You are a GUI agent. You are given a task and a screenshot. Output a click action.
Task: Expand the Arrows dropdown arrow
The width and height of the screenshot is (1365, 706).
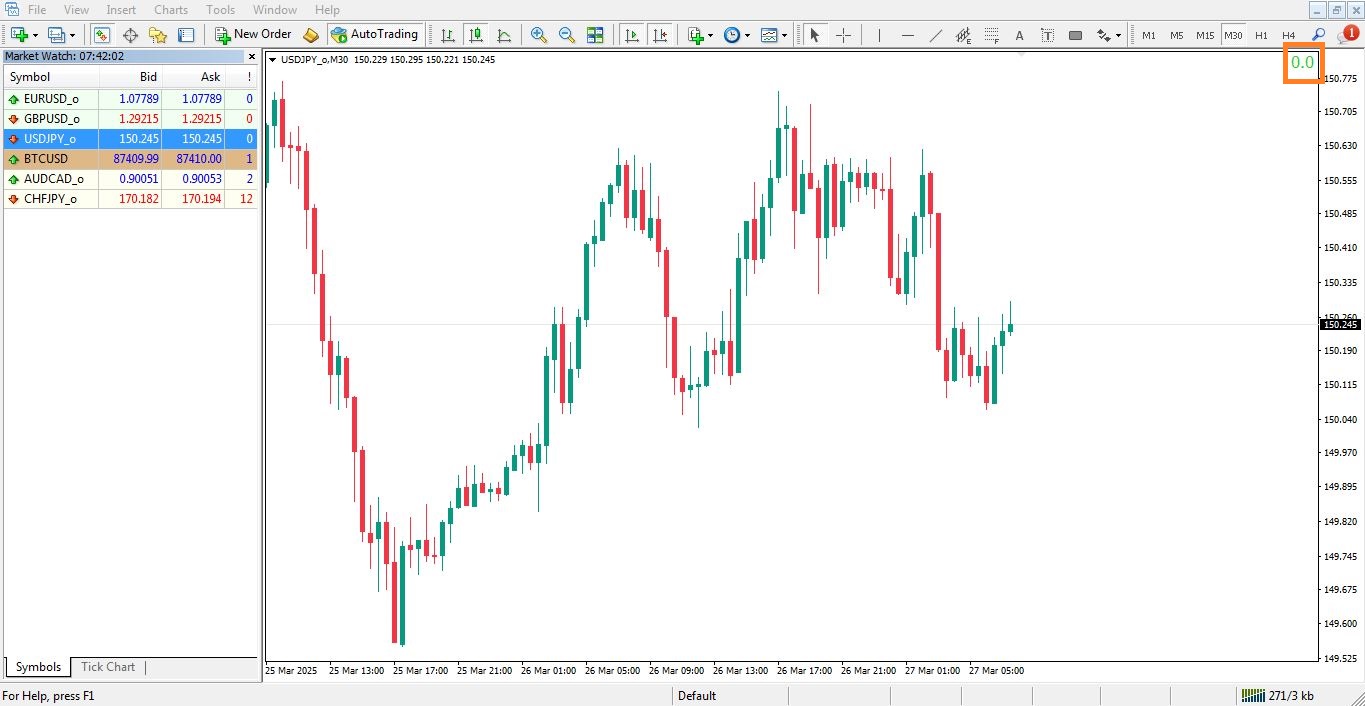coord(1119,35)
